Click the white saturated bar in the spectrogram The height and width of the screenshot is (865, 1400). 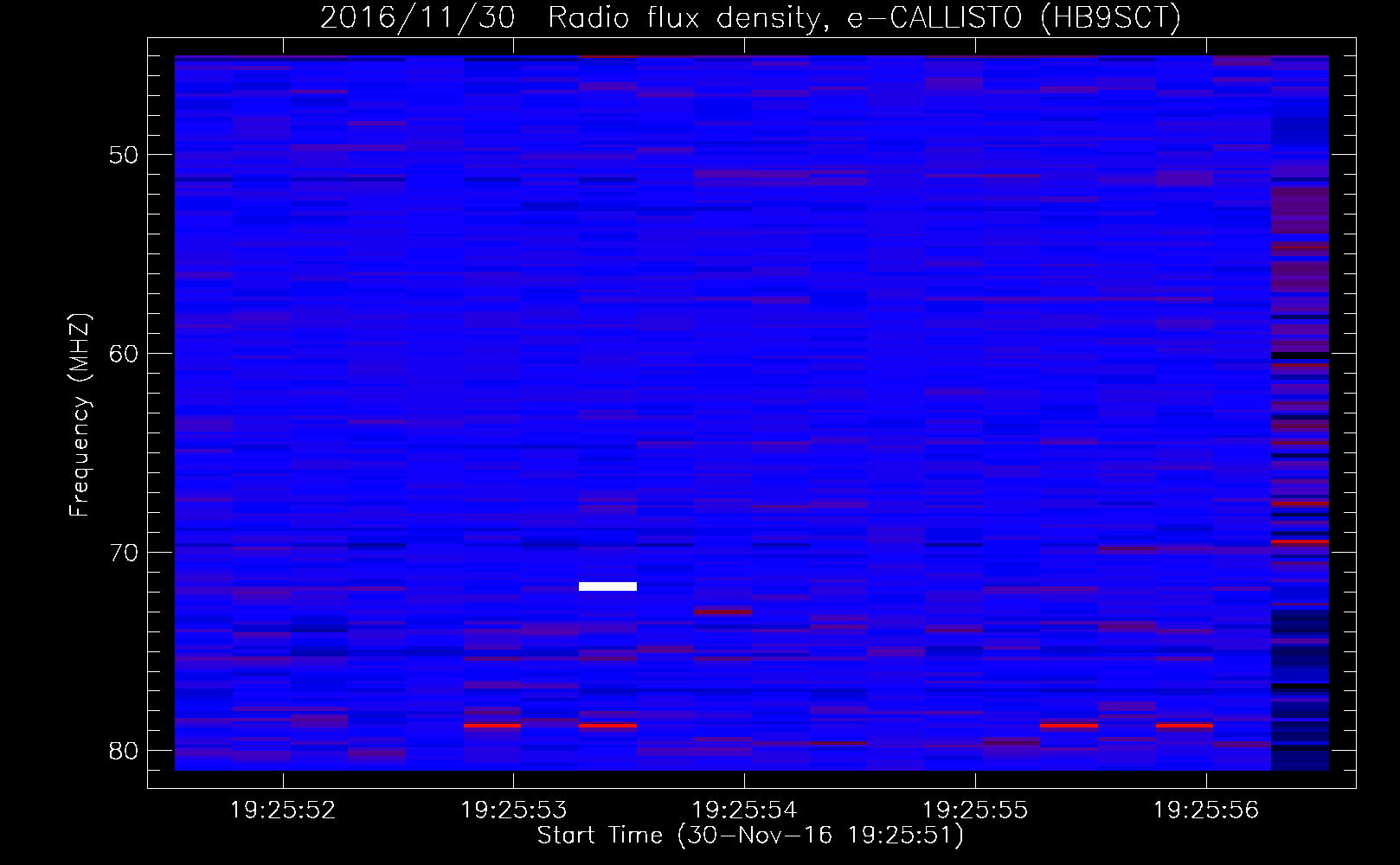pos(607,586)
